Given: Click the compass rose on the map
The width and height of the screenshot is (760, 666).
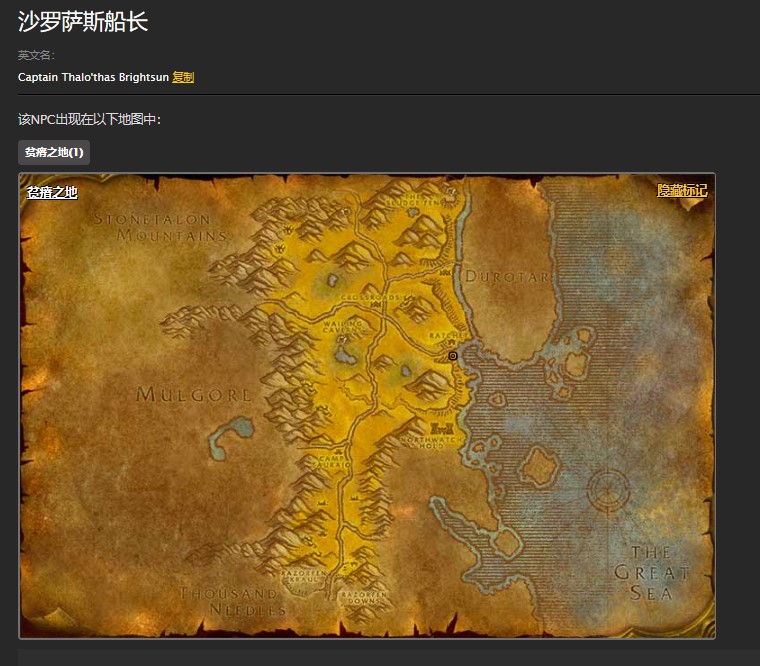Looking at the screenshot, I should tap(608, 489).
